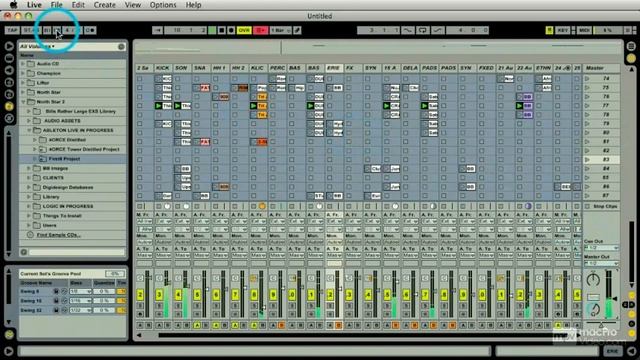This screenshot has height=360, width=640.
Task: Click the Follow playback button in the transport
Action: point(158,30)
